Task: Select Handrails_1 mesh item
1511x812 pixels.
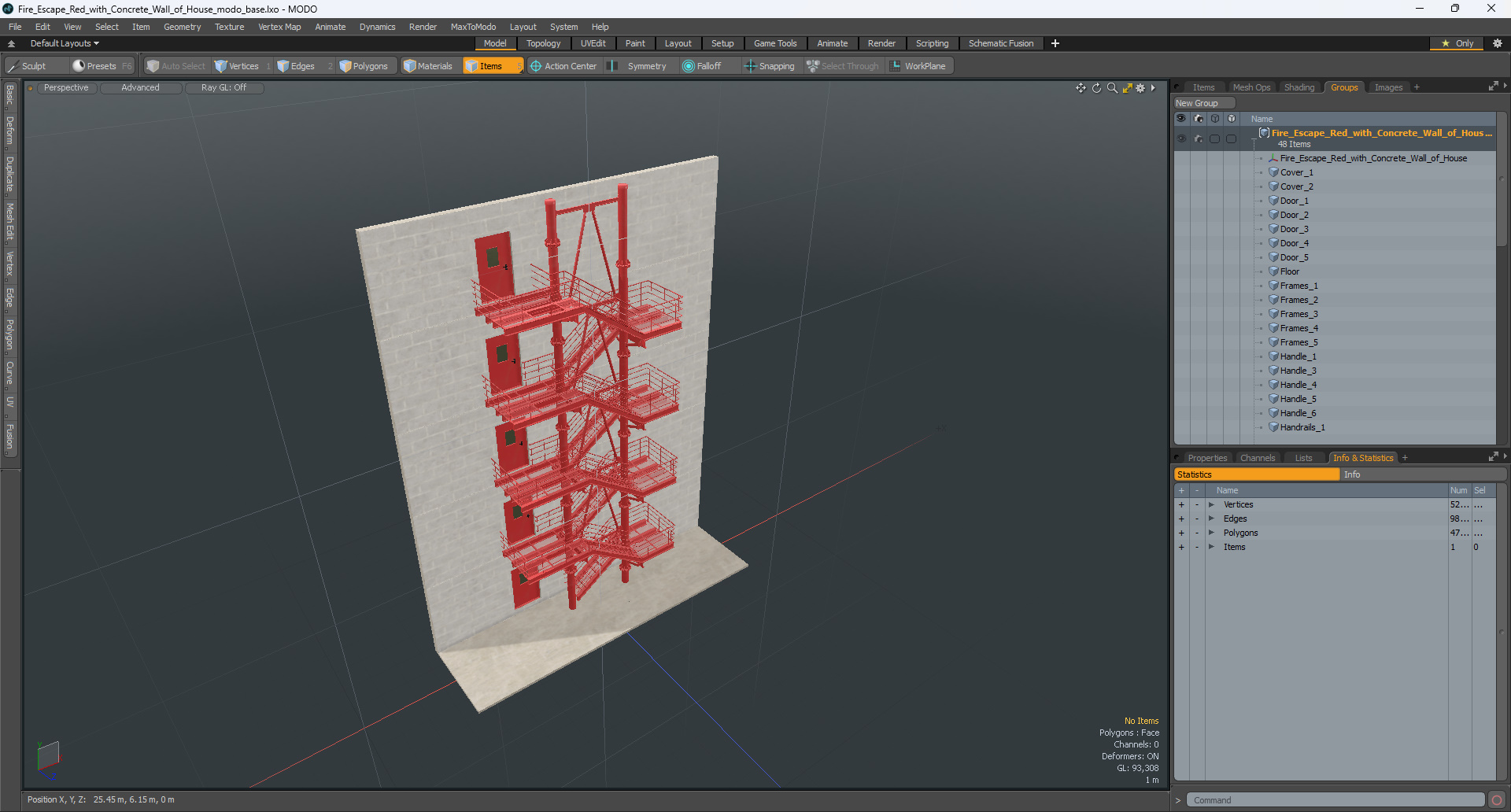Action: pyautogui.click(x=1302, y=427)
